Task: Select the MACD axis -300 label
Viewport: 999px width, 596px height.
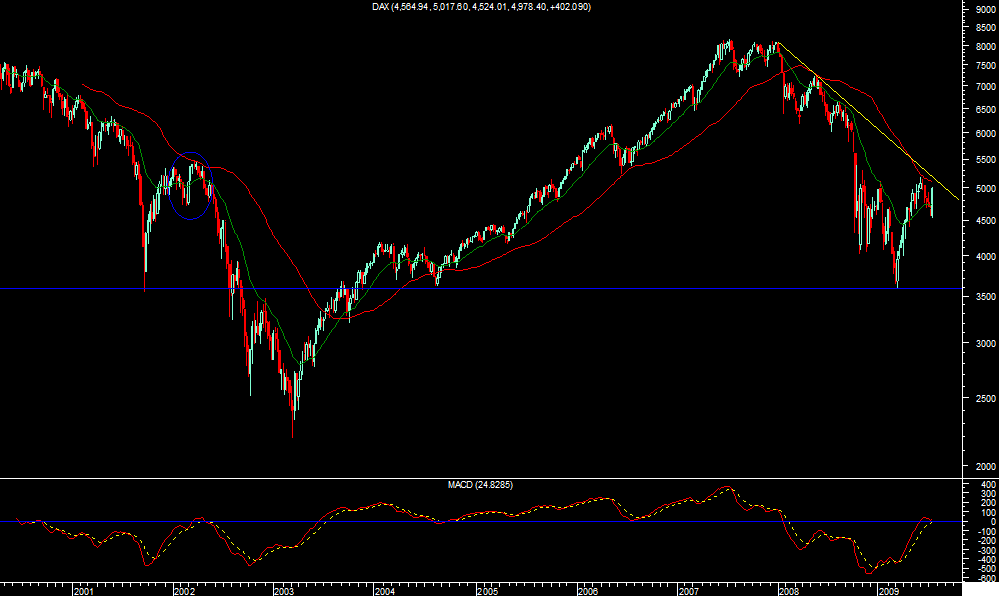Action: coord(986,550)
